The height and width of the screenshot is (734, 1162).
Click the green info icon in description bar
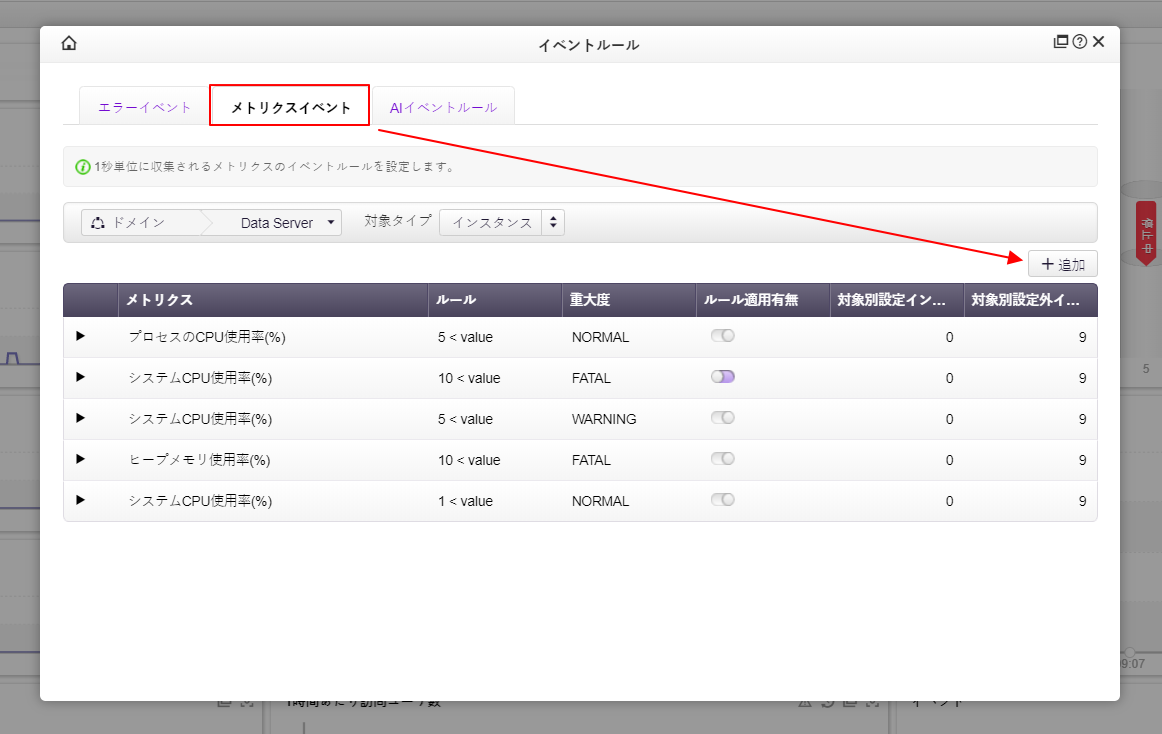[83, 167]
